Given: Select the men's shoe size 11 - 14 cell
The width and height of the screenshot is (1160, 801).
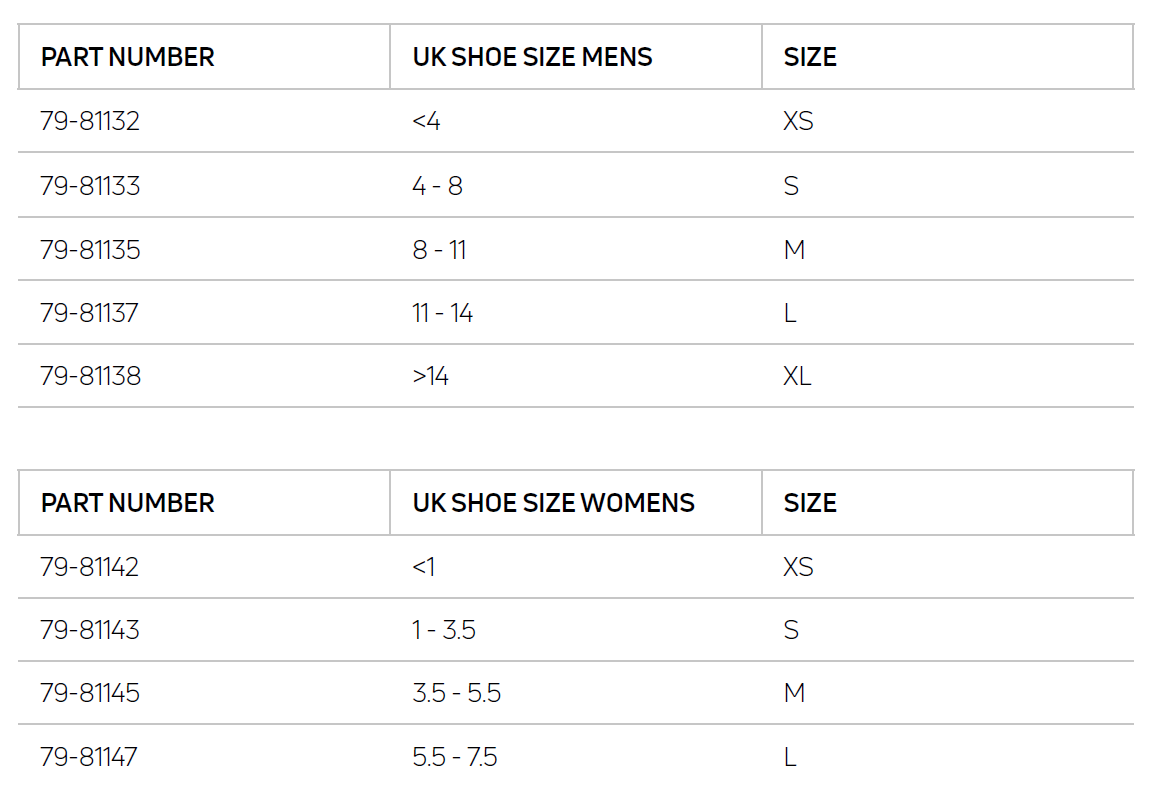Looking at the screenshot, I should pyautogui.click(x=442, y=313).
